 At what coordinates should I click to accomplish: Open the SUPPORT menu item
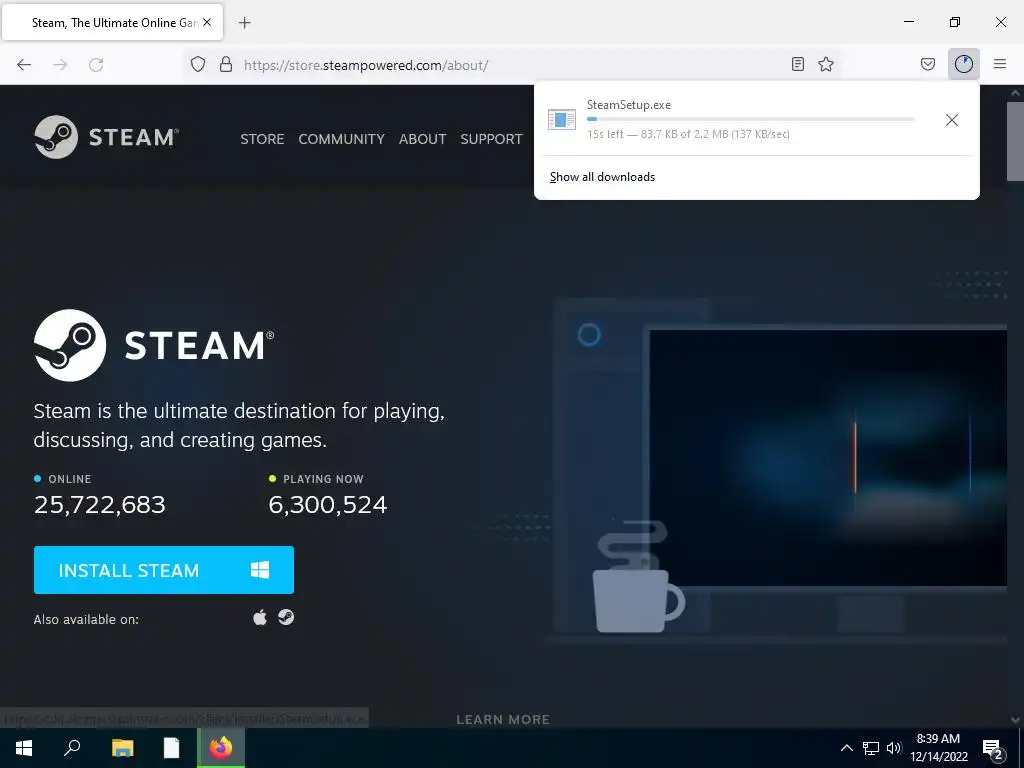[491, 139]
